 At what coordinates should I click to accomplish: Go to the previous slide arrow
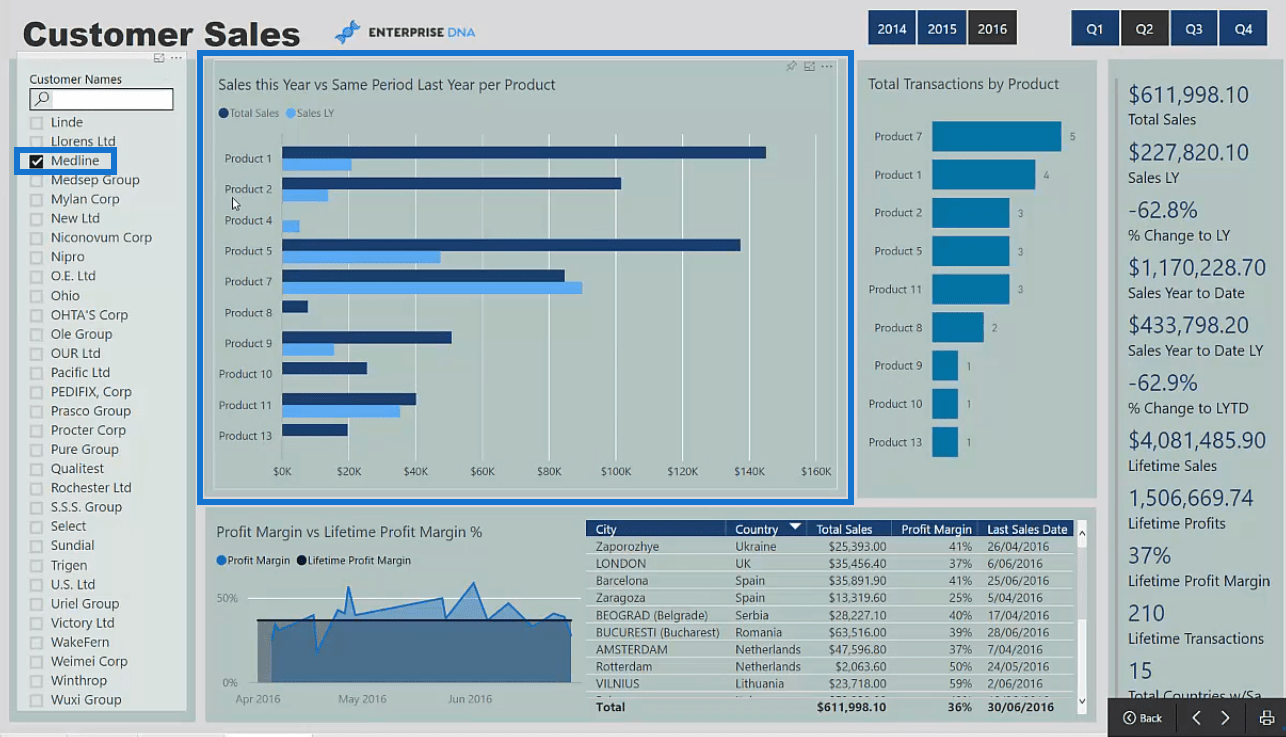1196,718
